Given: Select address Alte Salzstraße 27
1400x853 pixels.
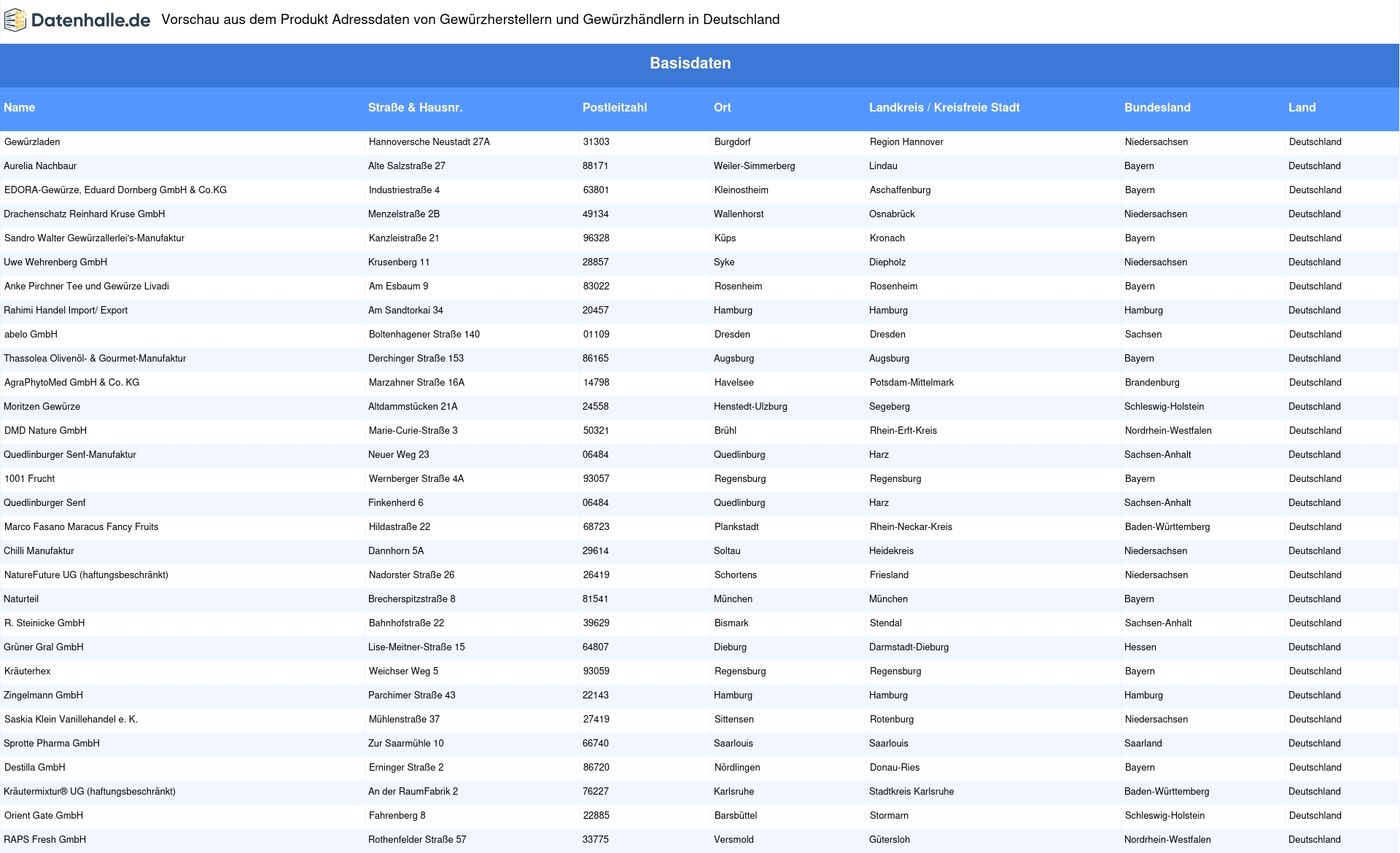Looking at the screenshot, I should 407,166.
